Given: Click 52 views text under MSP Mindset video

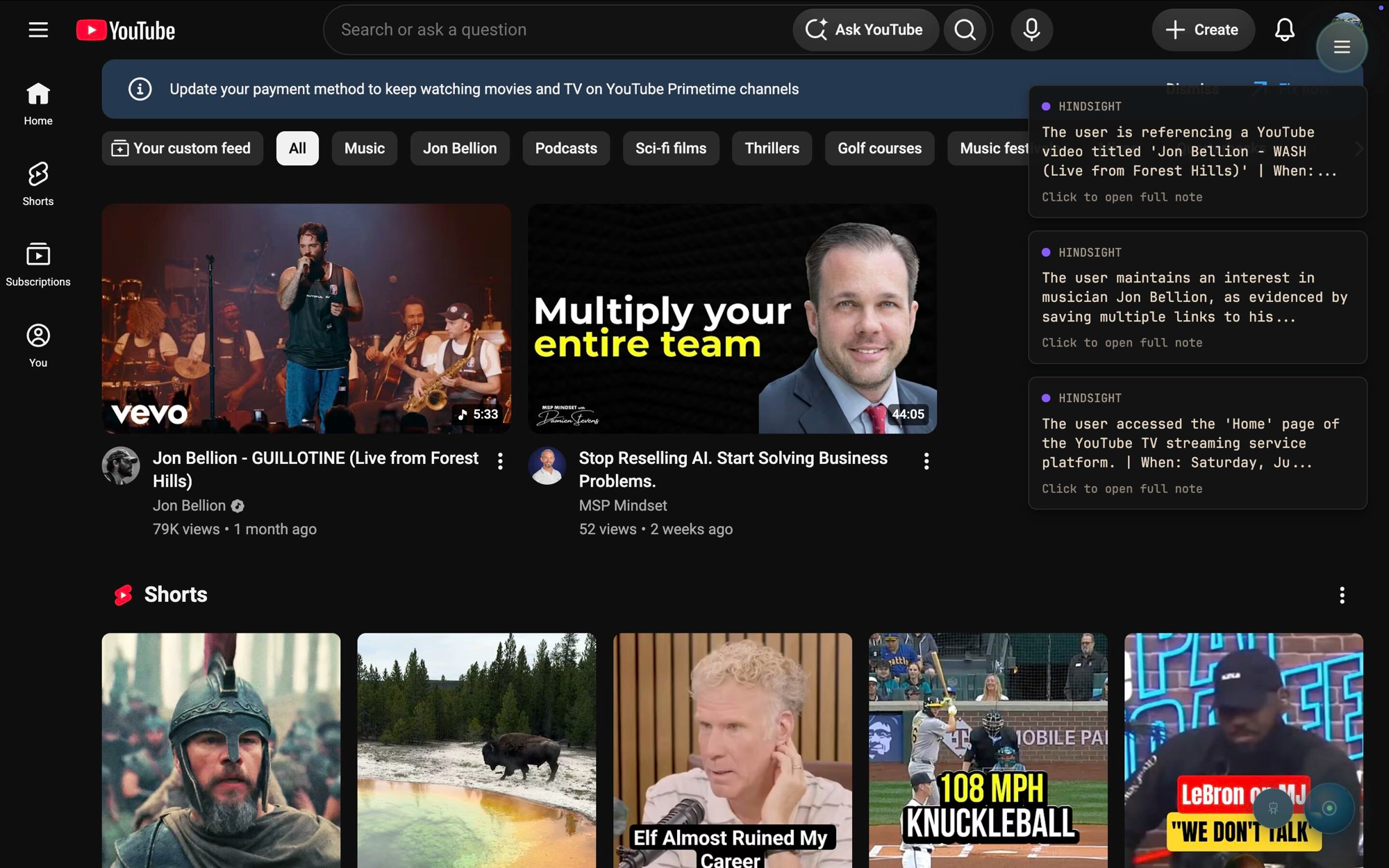Looking at the screenshot, I should [x=608, y=529].
